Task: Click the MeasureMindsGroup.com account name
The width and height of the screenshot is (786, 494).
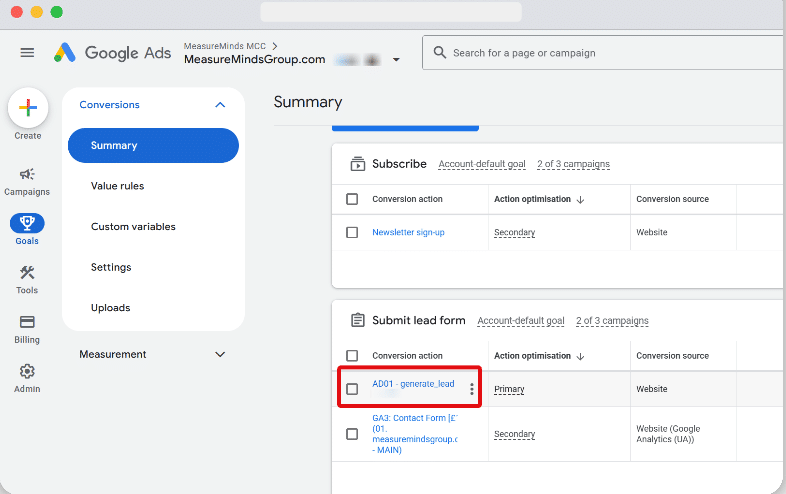Action: tap(254, 60)
